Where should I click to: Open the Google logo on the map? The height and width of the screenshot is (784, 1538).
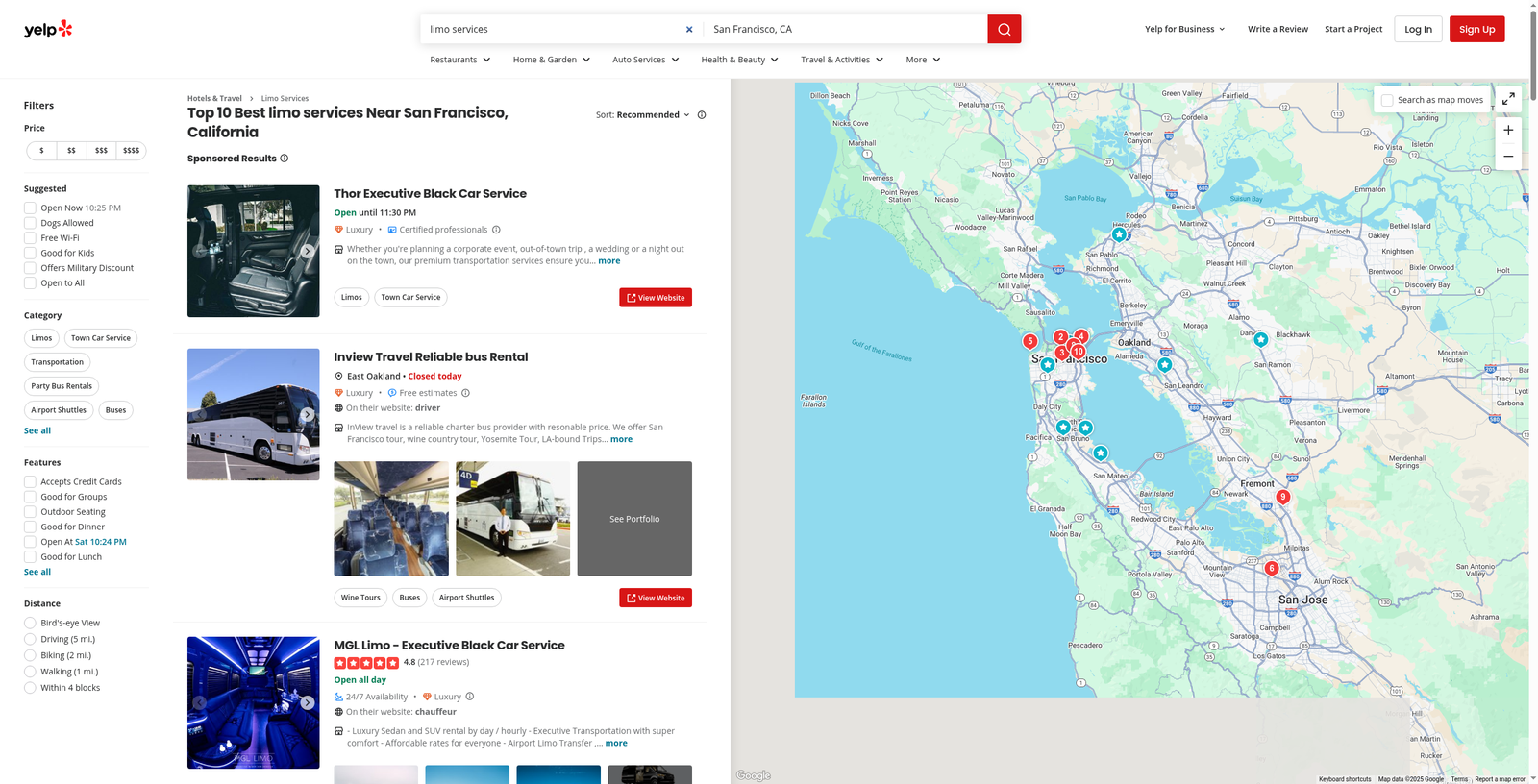pyautogui.click(x=754, y=776)
